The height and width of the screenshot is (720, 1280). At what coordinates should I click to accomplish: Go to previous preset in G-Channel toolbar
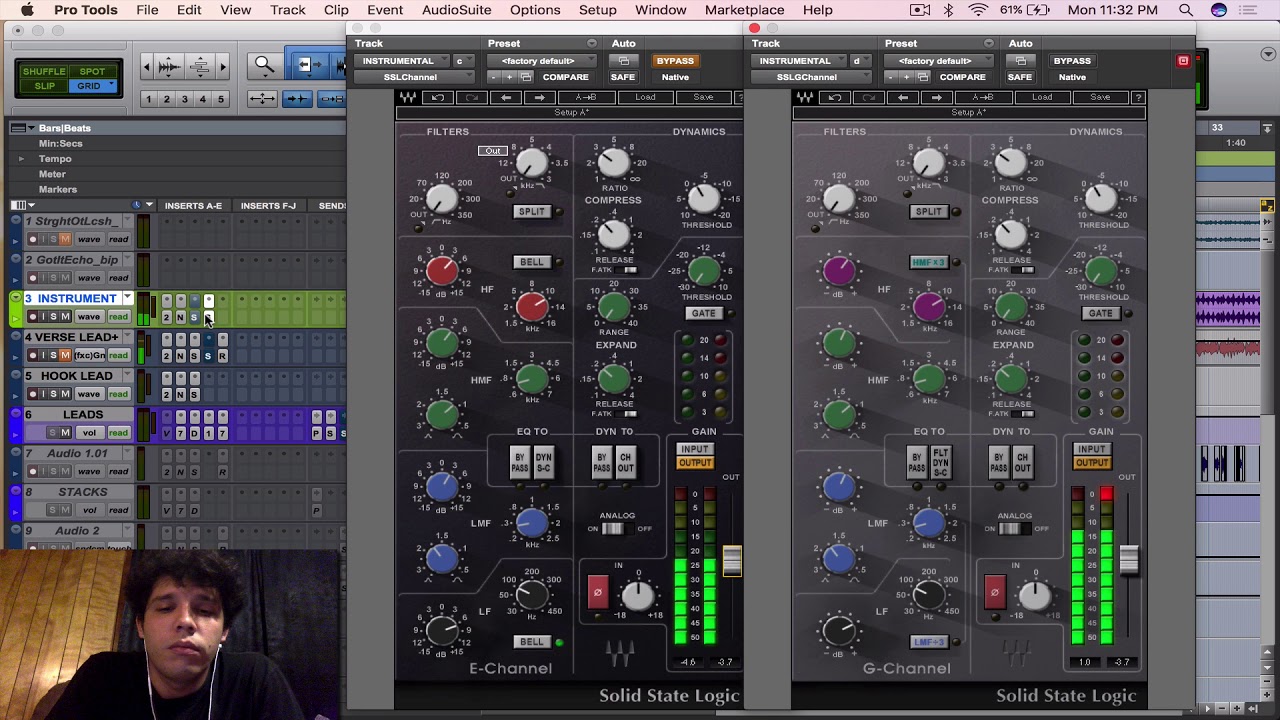click(x=903, y=97)
